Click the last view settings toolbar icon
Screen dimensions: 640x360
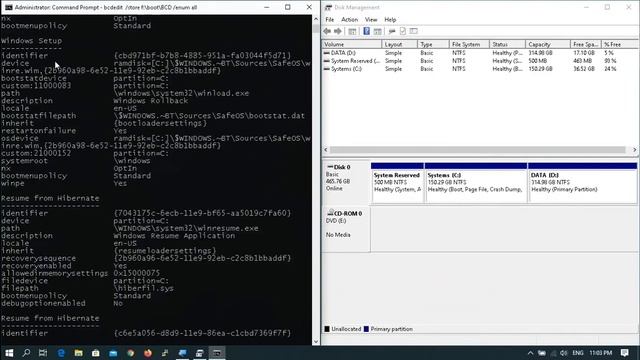413,31
